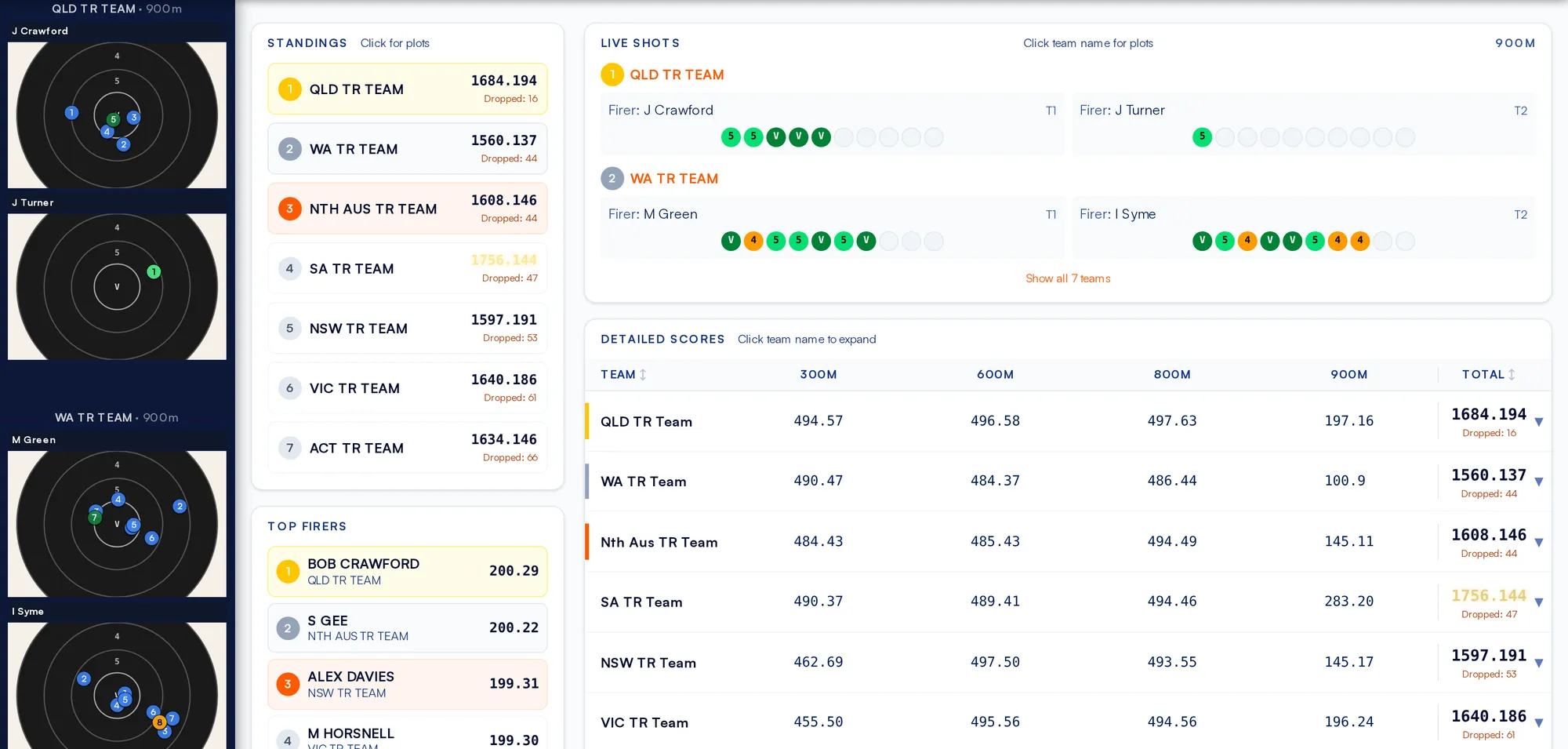Select SA TR TEAM standings card
This screenshot has width=1568, height=749.
(x=408, y=268)
